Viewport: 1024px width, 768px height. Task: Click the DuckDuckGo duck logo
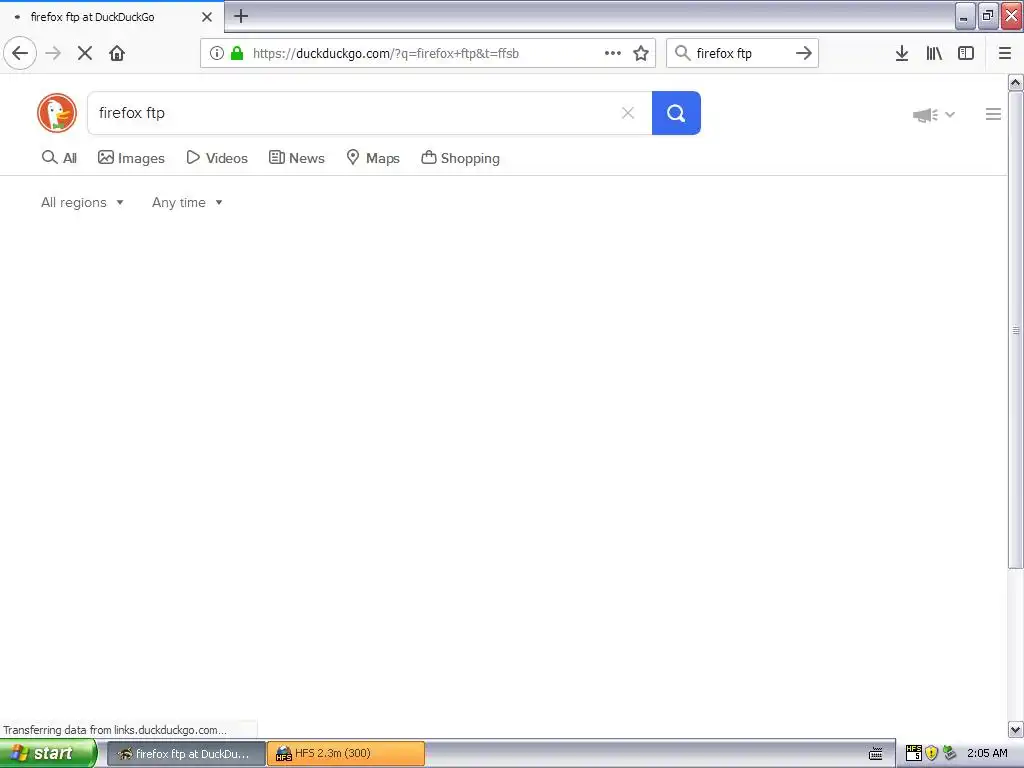(x=57, y=113)
